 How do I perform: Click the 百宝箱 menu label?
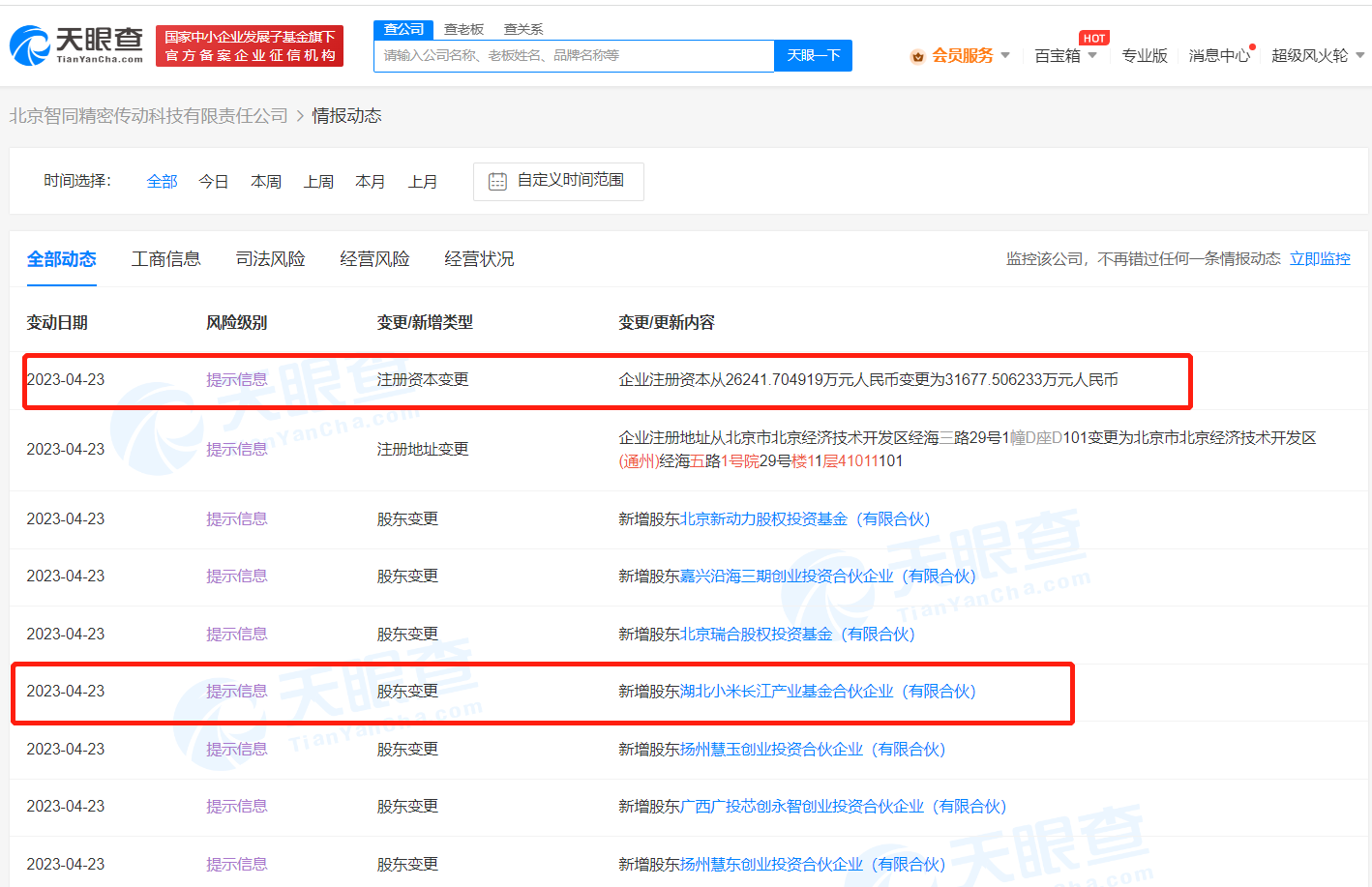pyautogui.click(x=1058, y=55)
